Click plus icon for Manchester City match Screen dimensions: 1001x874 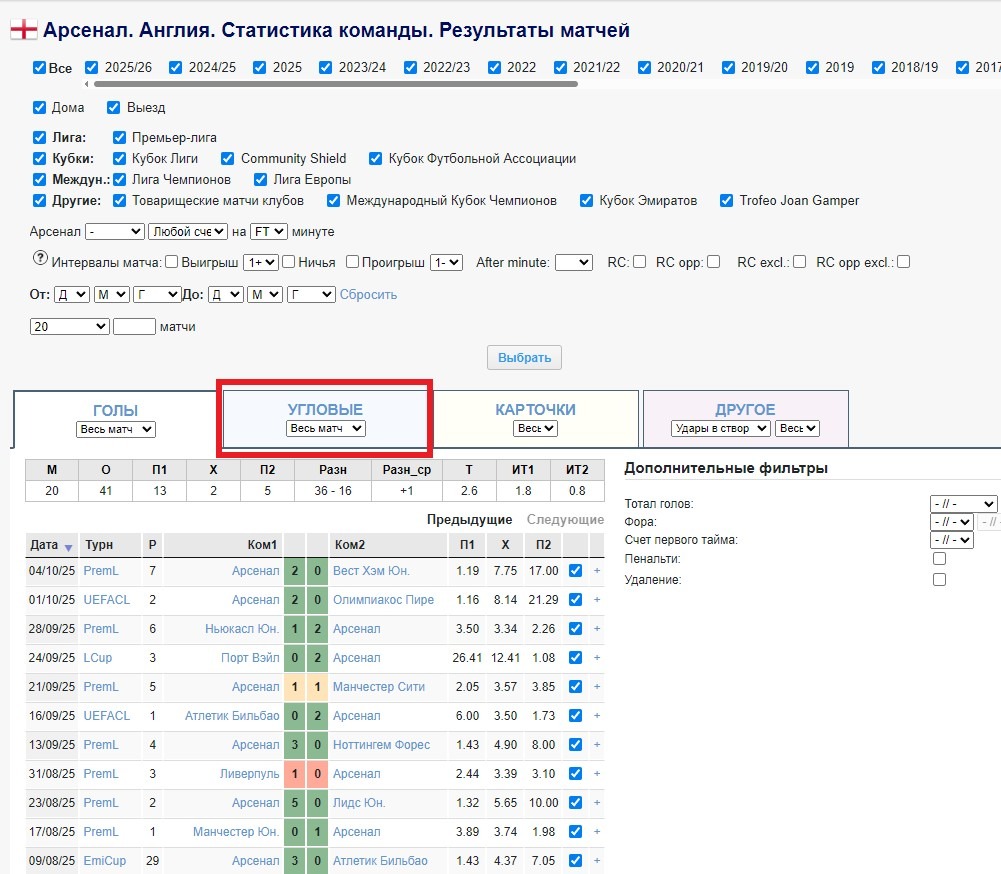pyautogui.click(x=597, y=687)
